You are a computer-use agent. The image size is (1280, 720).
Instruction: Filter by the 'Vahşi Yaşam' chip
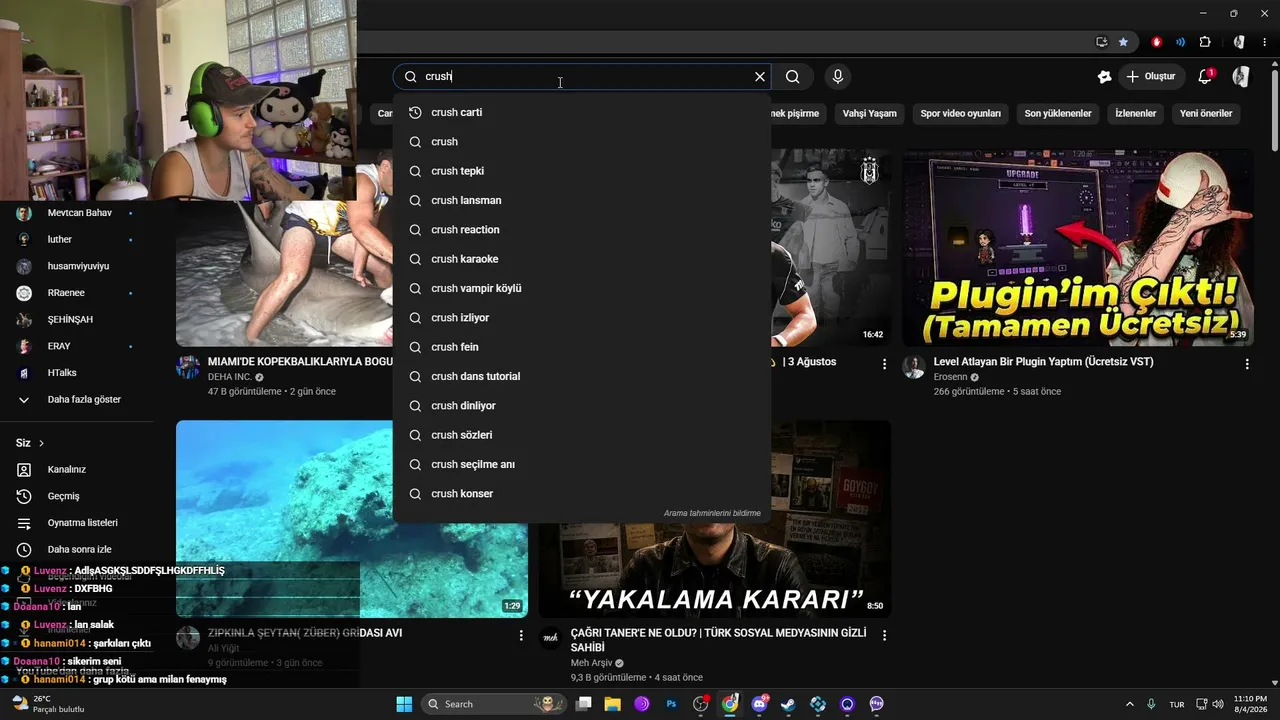click(869, 114)
